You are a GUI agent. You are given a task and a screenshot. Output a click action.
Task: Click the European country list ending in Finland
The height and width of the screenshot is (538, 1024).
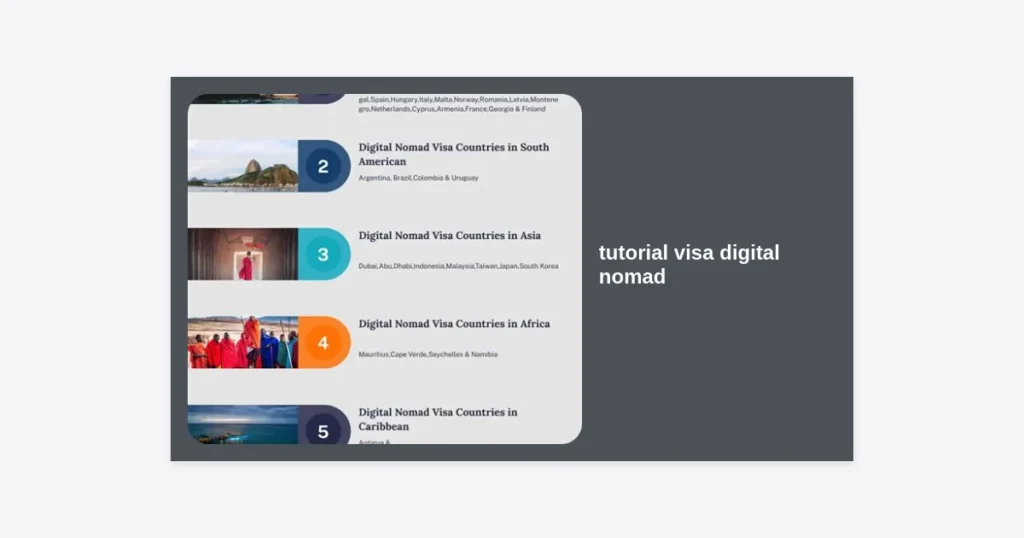click(x=458, y=104)
